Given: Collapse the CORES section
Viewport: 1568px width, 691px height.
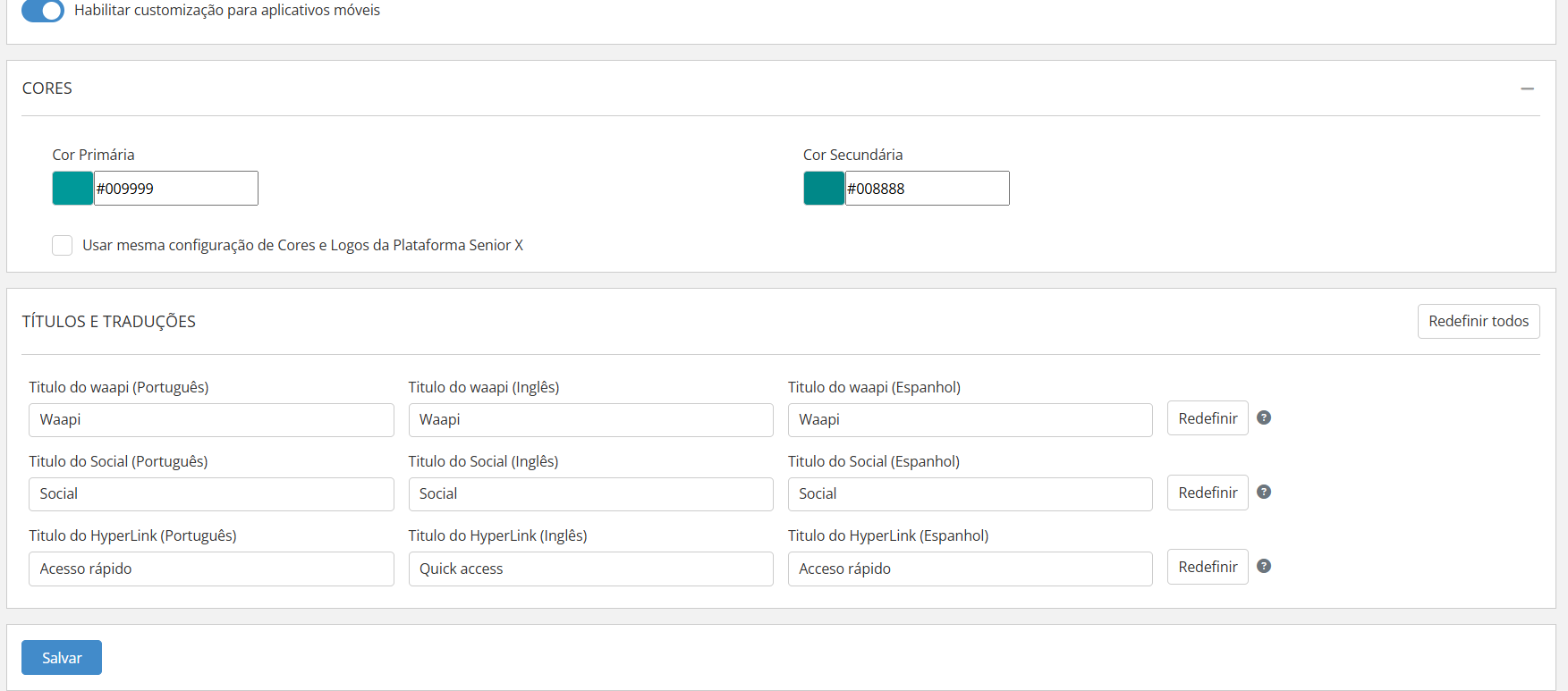Looking at the screenshot, I should click(x=1527, y=88).
